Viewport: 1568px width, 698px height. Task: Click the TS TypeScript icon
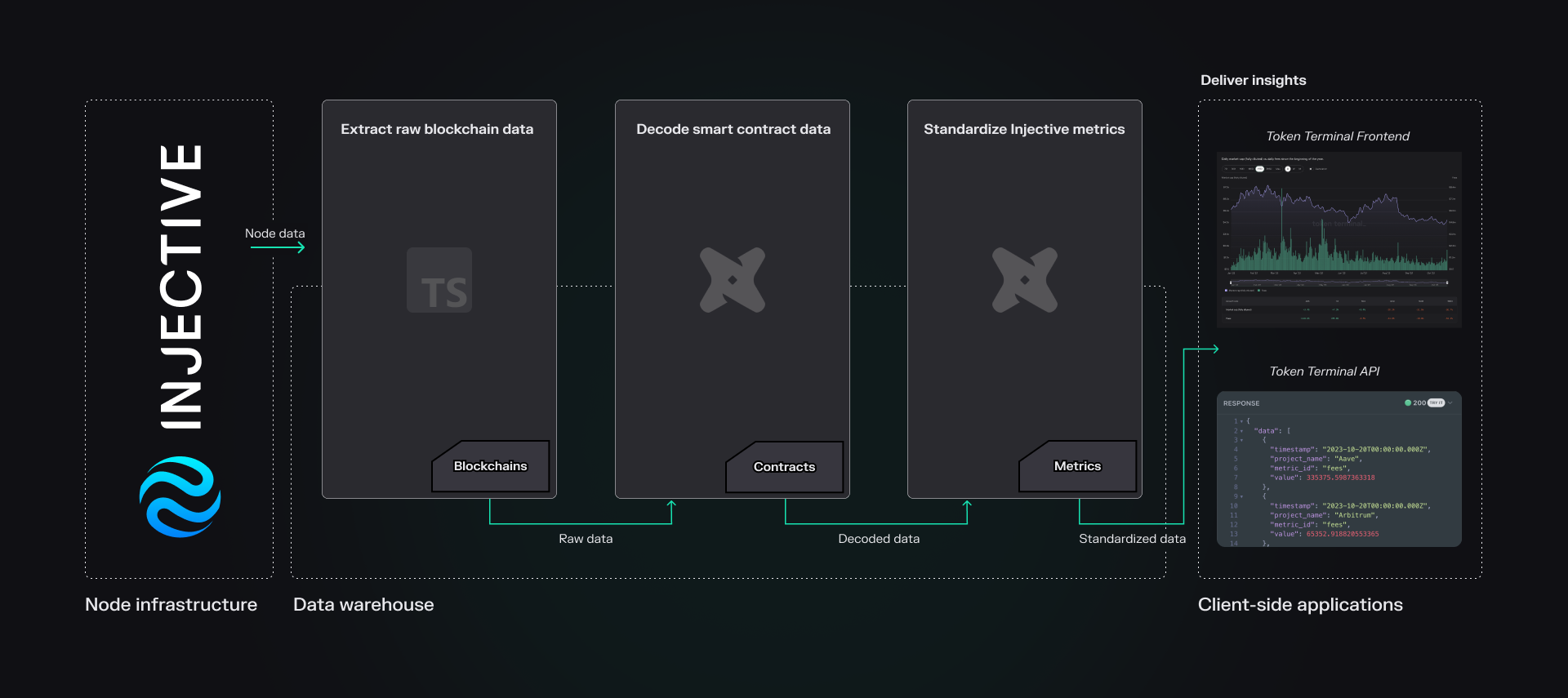coord(439,280)
